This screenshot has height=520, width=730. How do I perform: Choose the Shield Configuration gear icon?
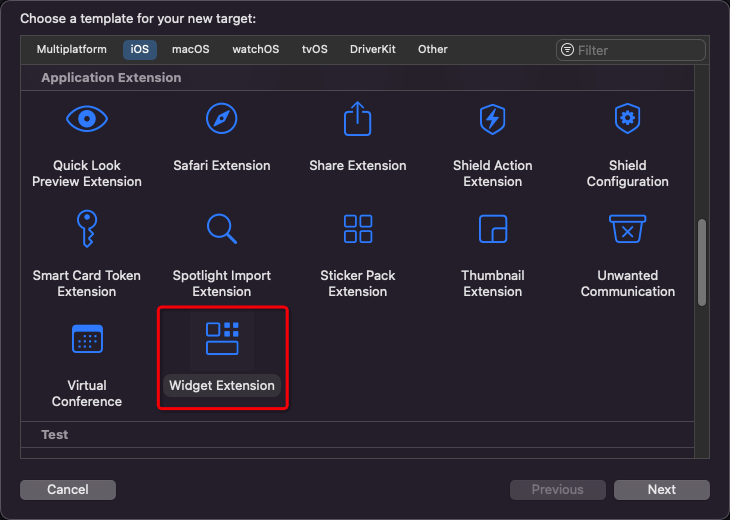tap(628, 118)
